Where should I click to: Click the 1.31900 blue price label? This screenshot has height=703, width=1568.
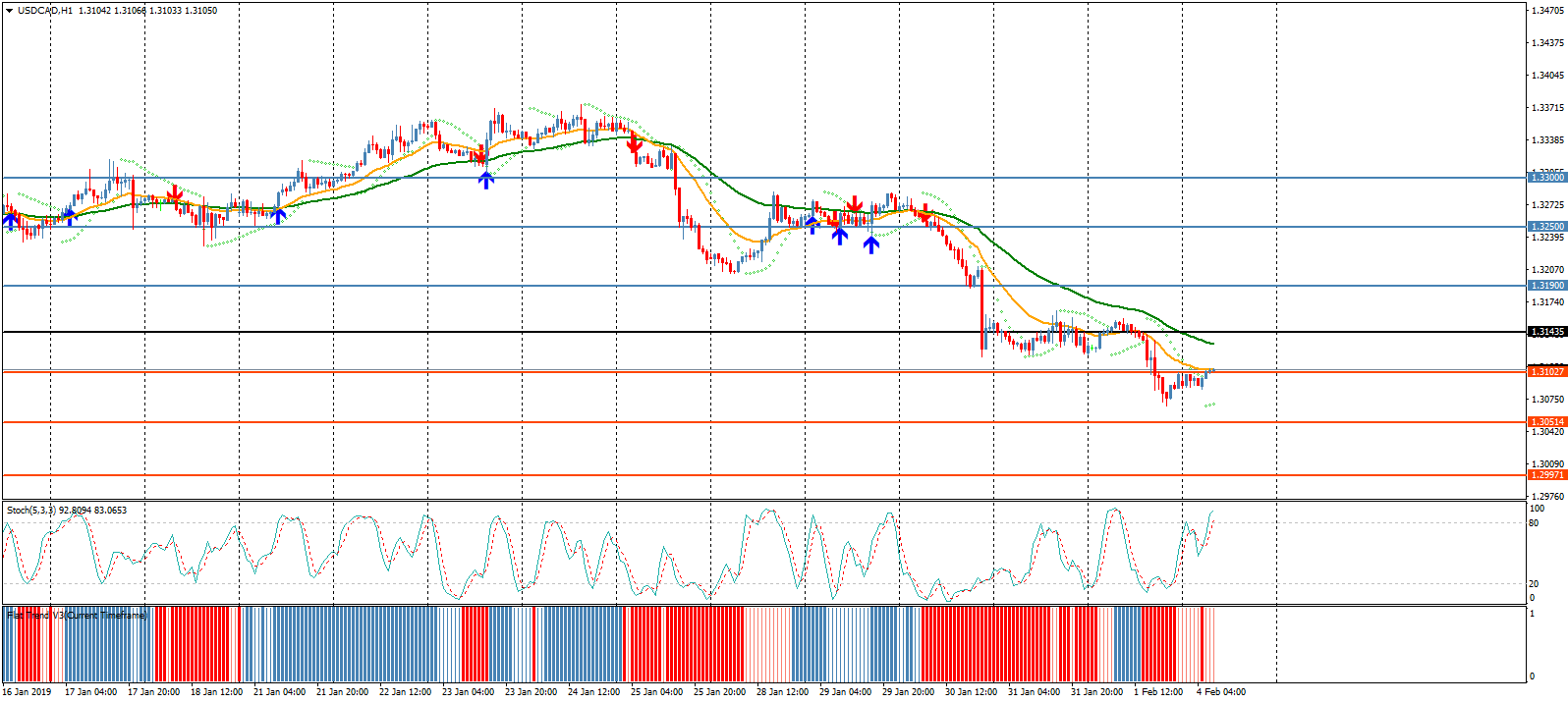click(1546, 286)
